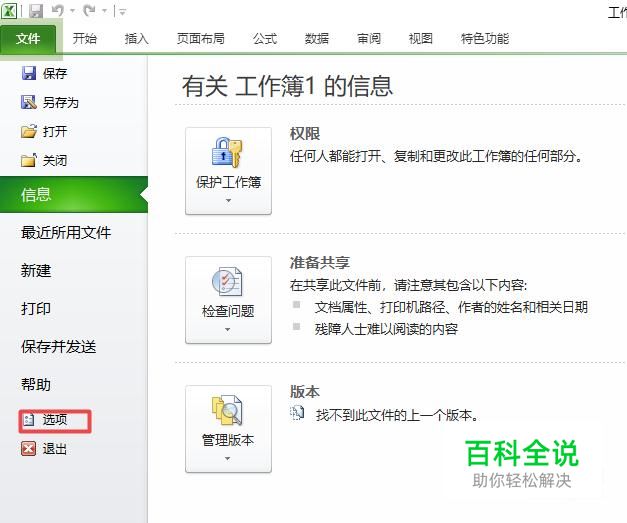Click the 权限 heading text
The height and width of the screenshot is (523, 627).
coord(305,134)
